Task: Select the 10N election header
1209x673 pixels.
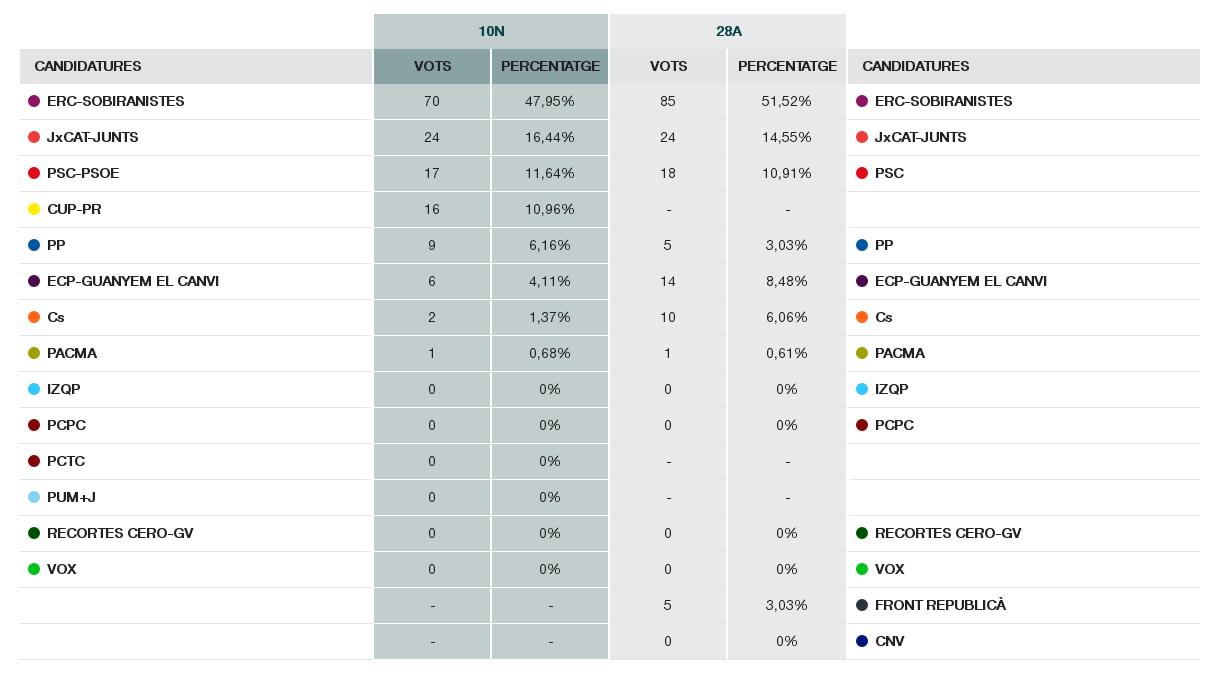Action: [491, 31]
